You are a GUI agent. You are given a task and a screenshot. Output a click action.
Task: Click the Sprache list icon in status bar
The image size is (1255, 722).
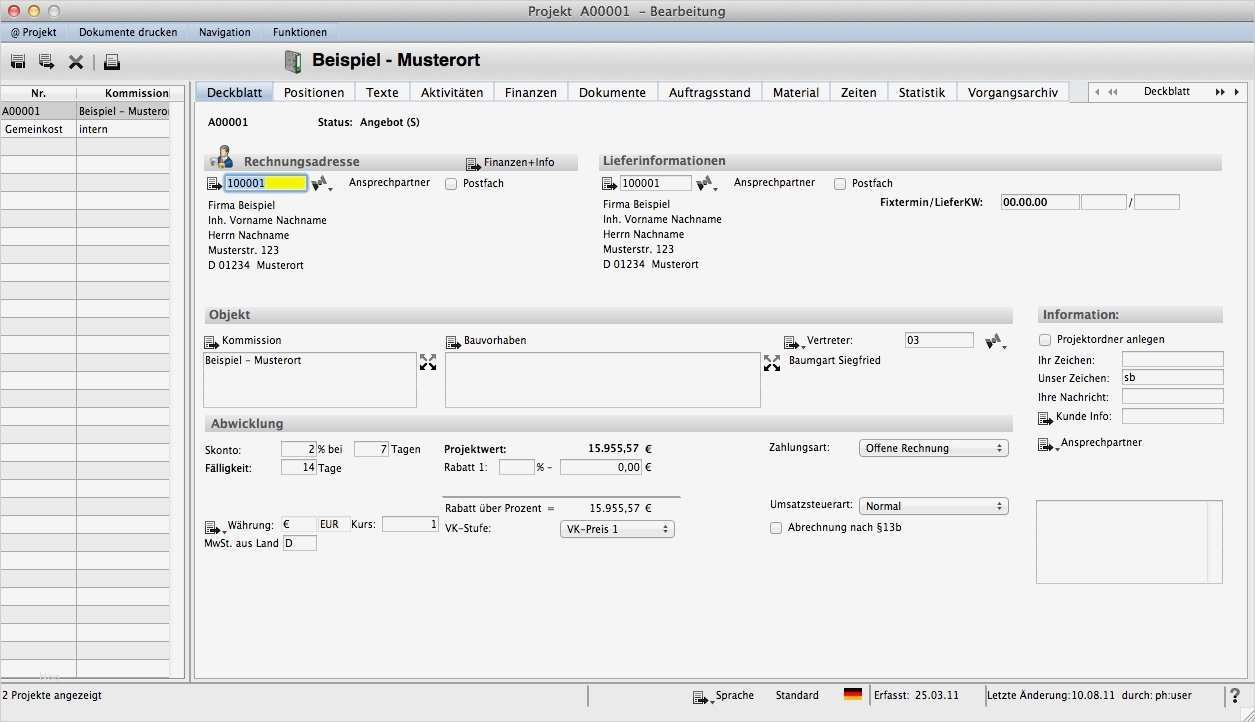702,697
